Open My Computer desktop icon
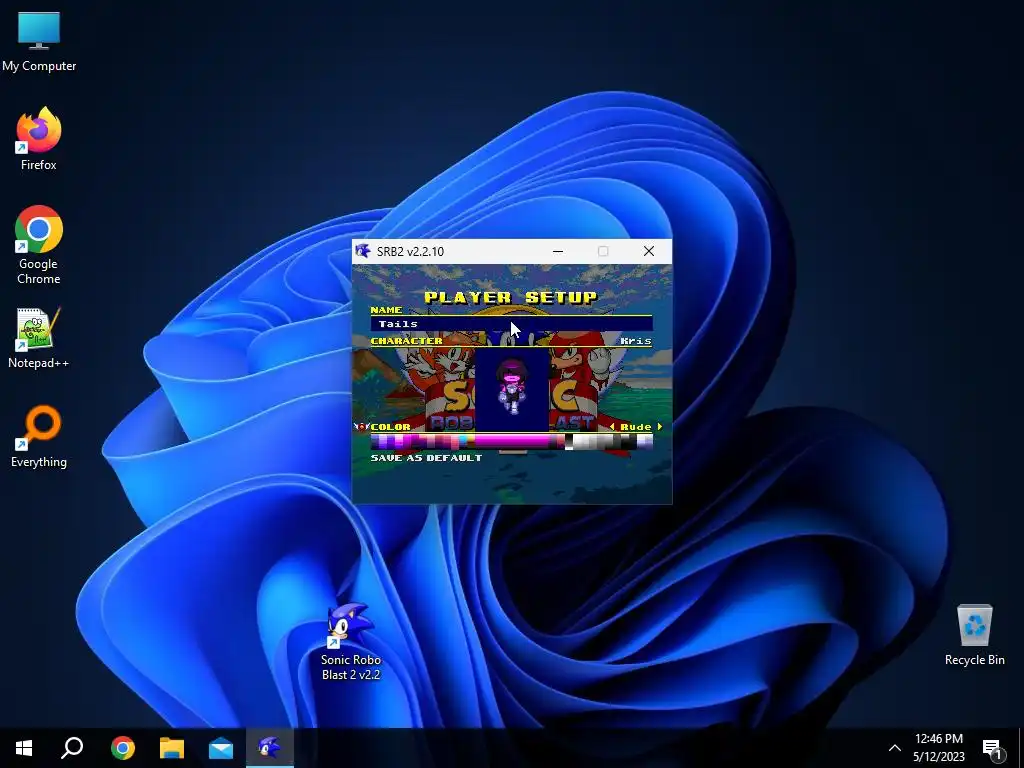The width and height of the screenshot is (1024, 768). (x=39, y=42)
